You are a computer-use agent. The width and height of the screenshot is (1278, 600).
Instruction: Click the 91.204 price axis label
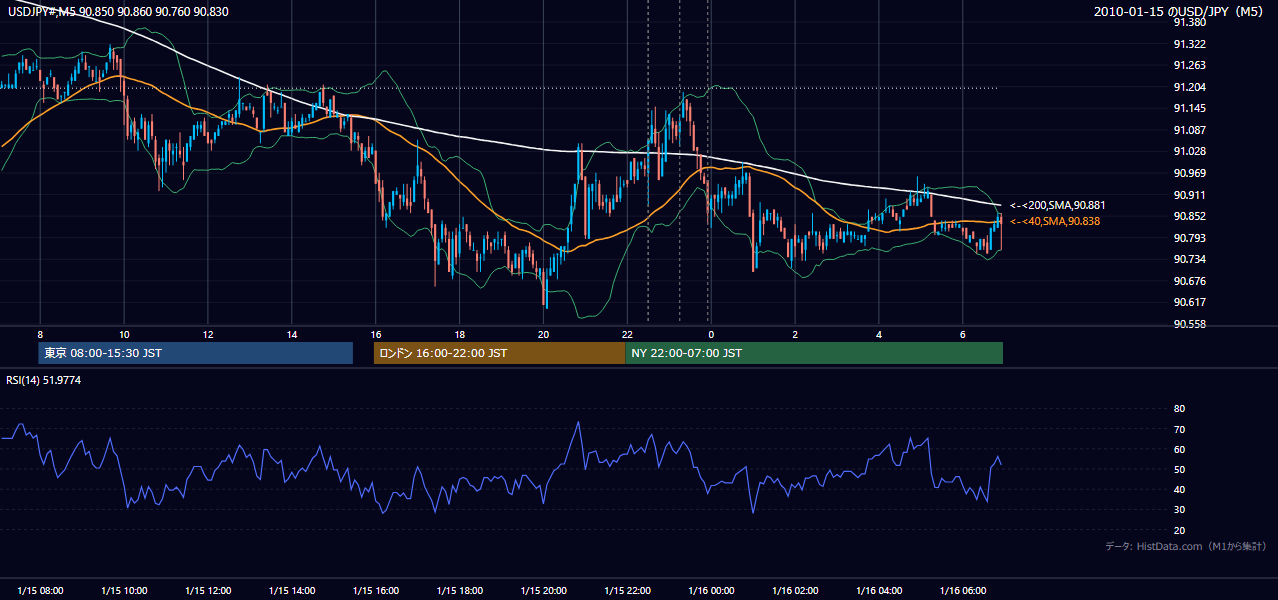1190,87
